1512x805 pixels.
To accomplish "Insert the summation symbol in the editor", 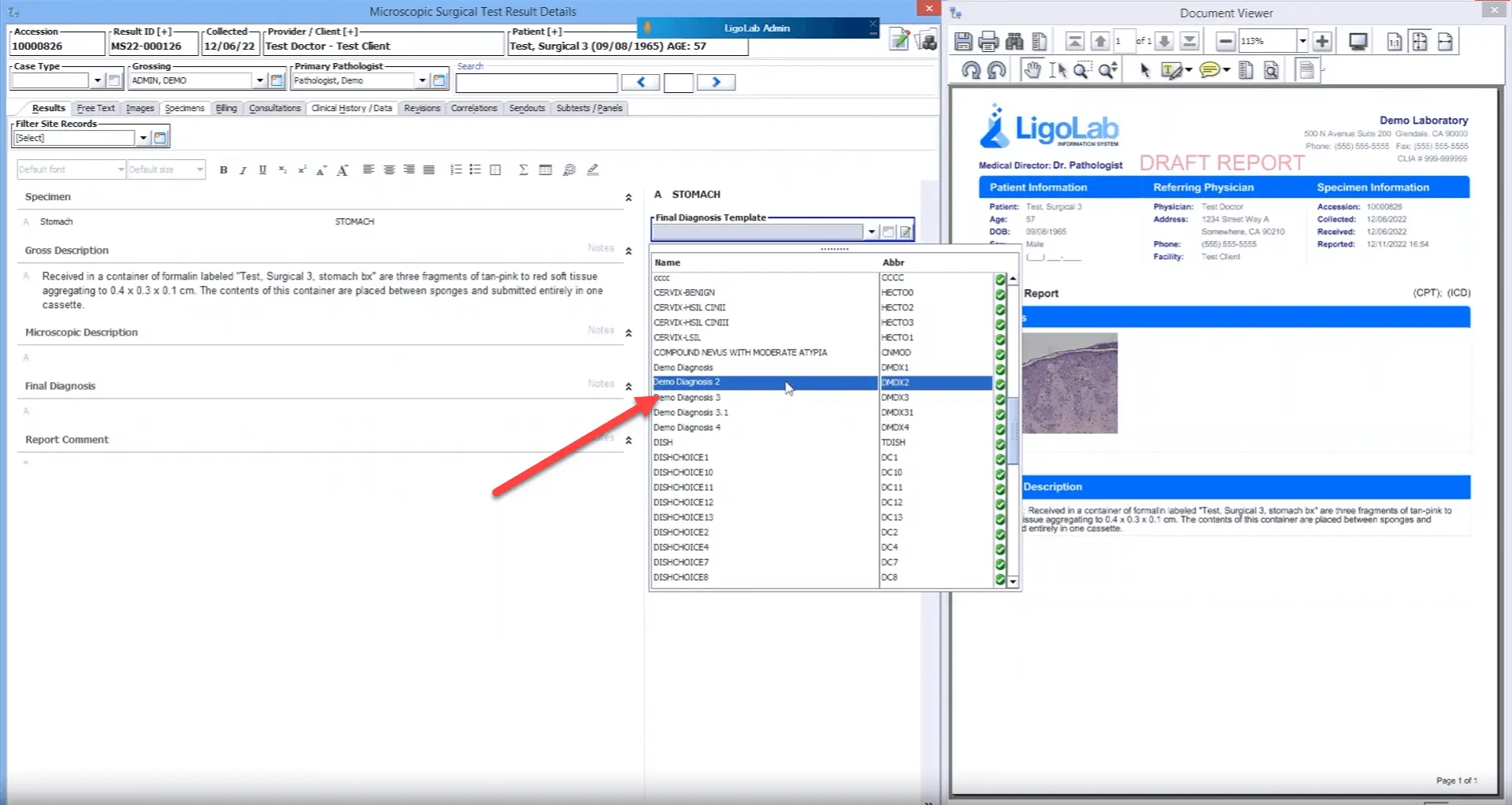I will tap(523, 169).
